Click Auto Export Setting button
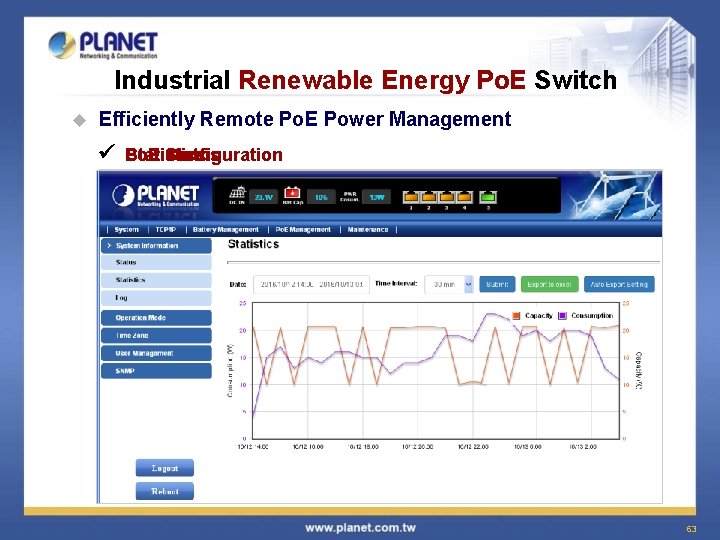Screen dimensions: 720x540 tap(619, 284)
